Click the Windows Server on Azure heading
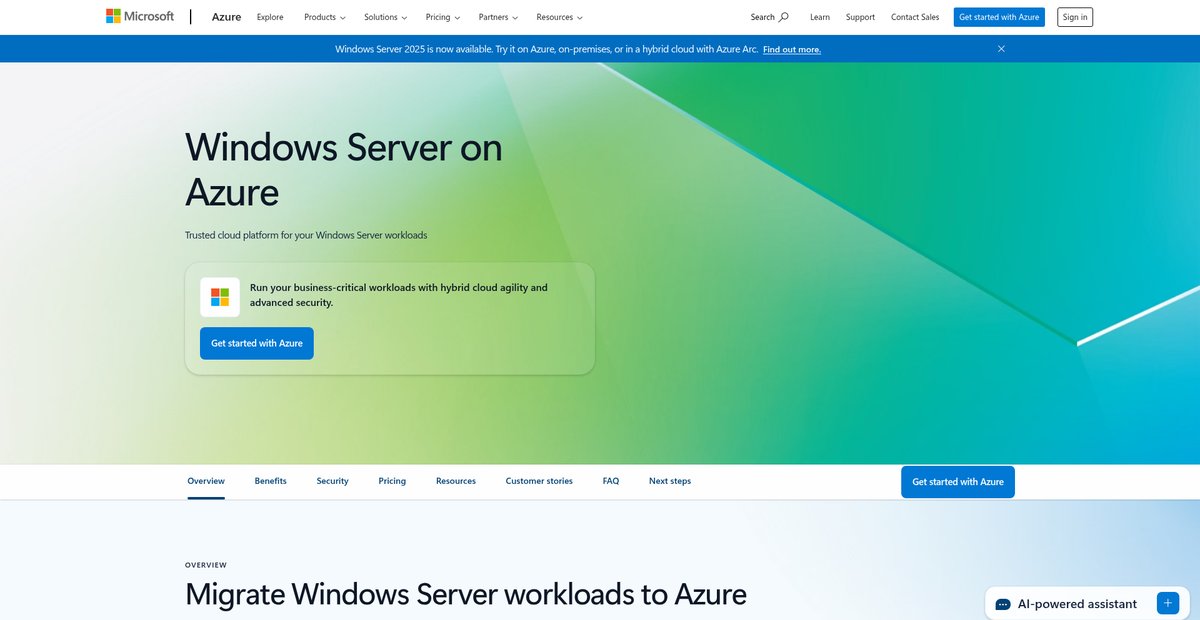Screen dimensions: 1200x620 coord(344,168)
